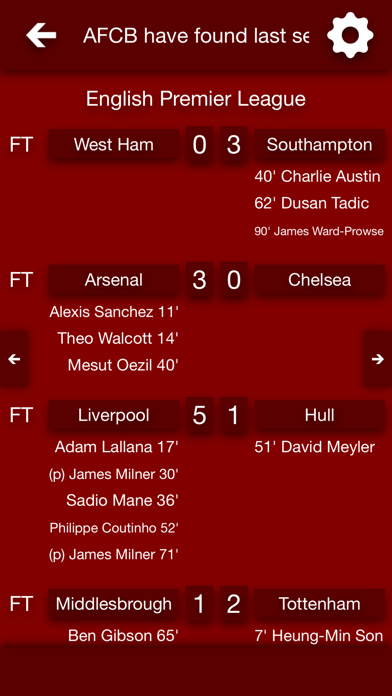Tap Liverpool's score of 5
The width and height of the screenshot is (392, 696).
click(x=199, y=415)
